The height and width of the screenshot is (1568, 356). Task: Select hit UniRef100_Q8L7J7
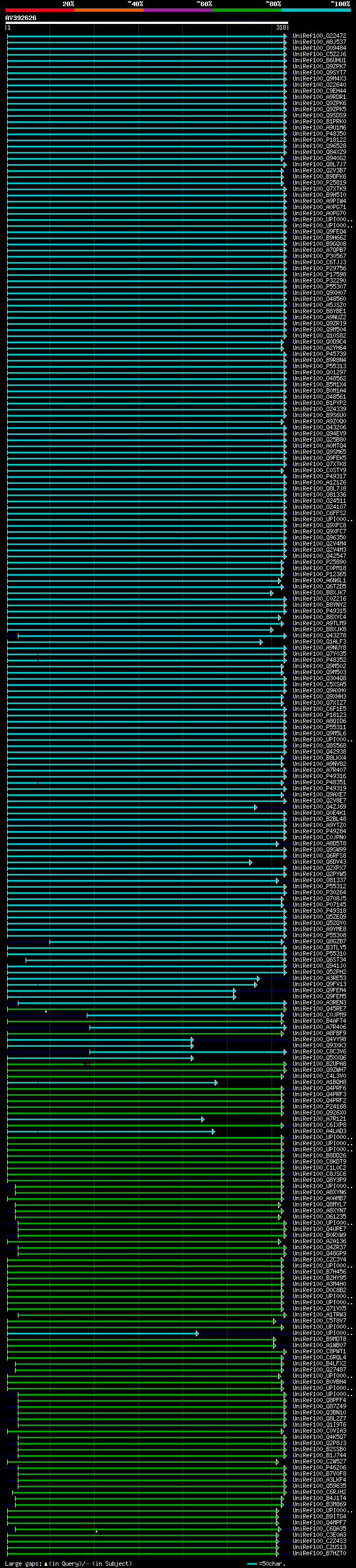(x=319, y=164)
